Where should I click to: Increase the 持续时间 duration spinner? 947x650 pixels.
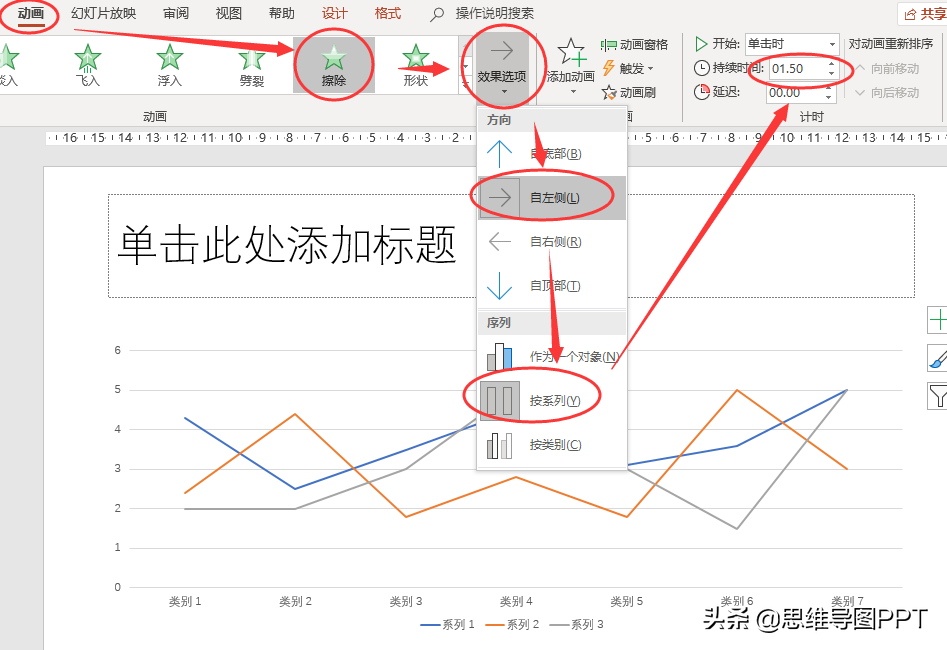pyautogui.click(x=831, y=64)
